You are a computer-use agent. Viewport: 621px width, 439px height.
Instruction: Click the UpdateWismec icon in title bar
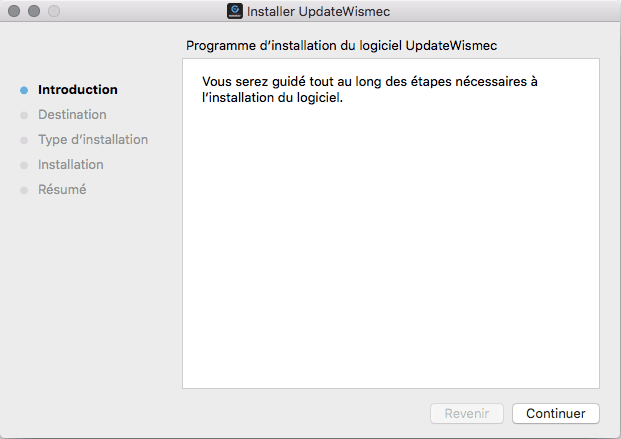[x=235, y=11]
